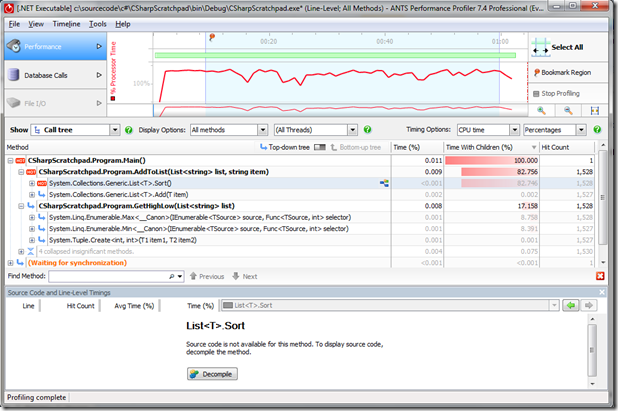This screenshot has height=411, width=618.
Task: Open the CPU time timing dropdown
Action: [514, 130]
